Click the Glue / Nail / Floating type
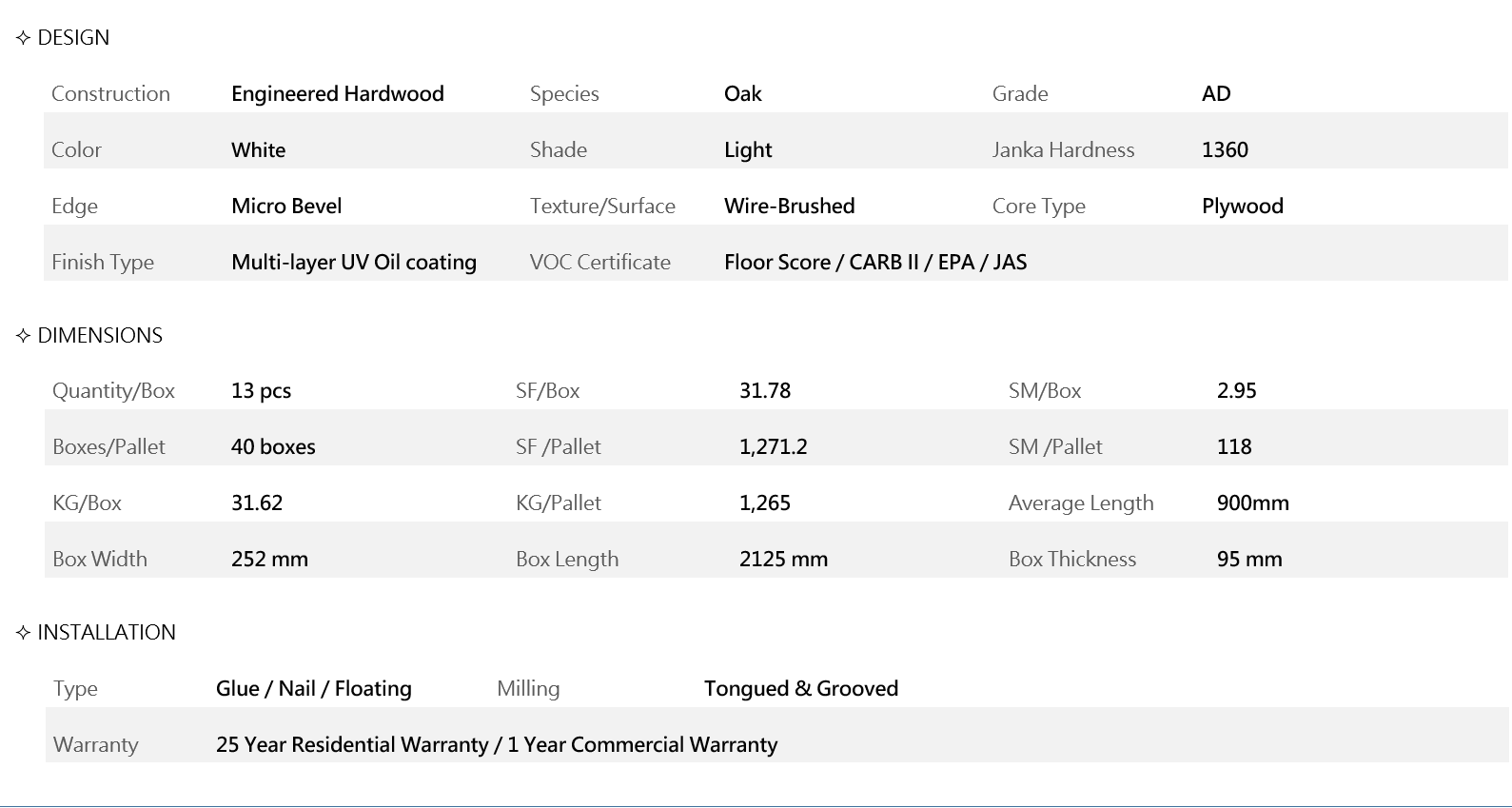Image resolution: width=1512 pixels, height=808 pixels. click(313, 689)
